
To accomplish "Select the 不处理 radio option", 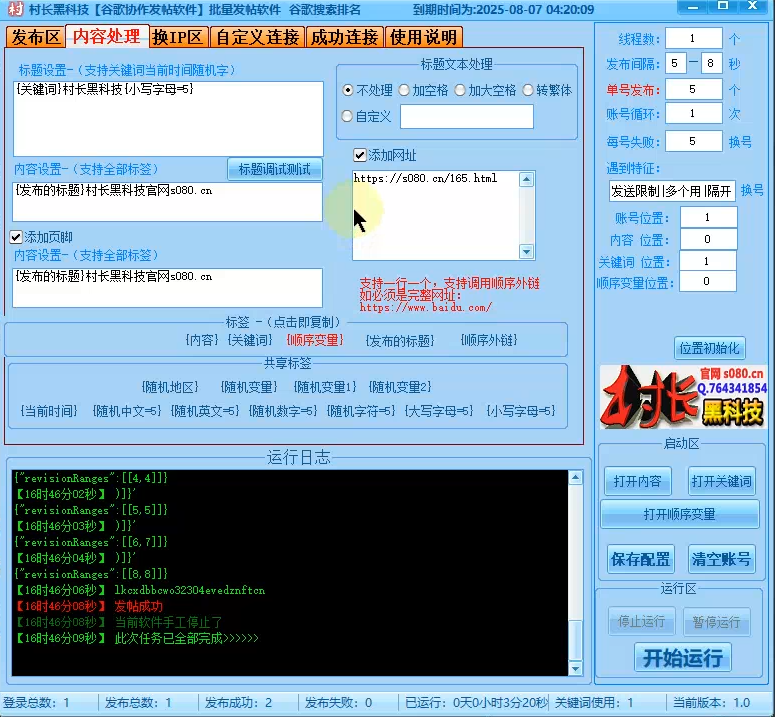I will pyautogui.click(x=367, y=90).
